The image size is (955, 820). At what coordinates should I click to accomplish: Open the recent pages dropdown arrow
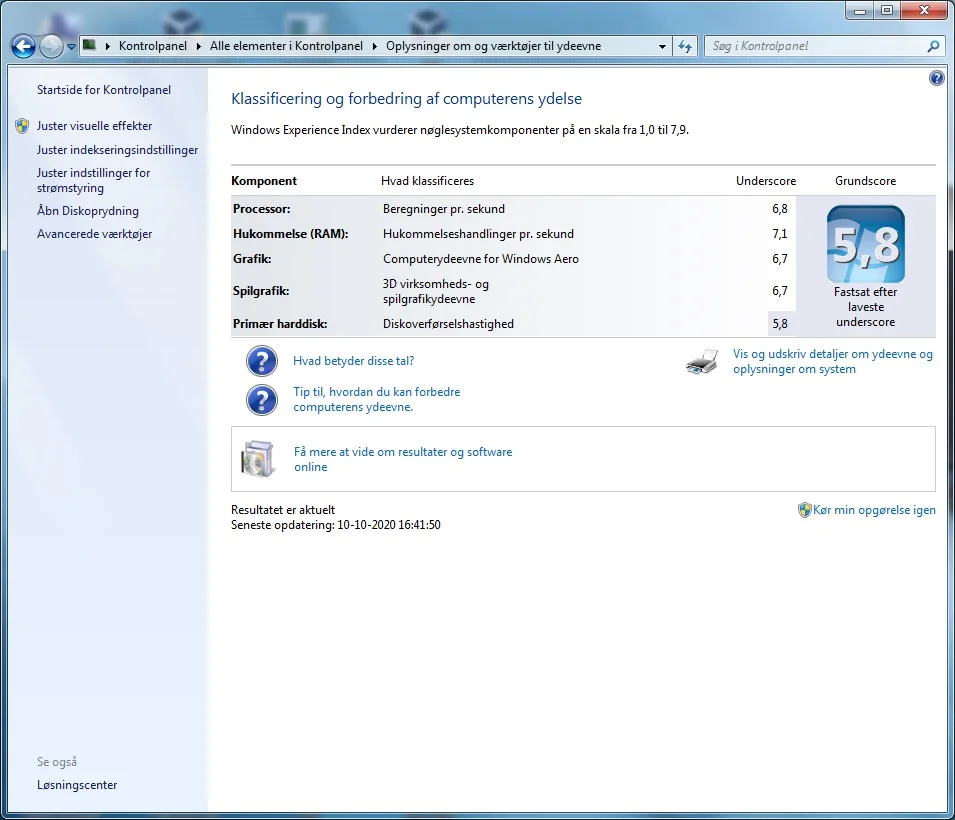coord(71,47)
